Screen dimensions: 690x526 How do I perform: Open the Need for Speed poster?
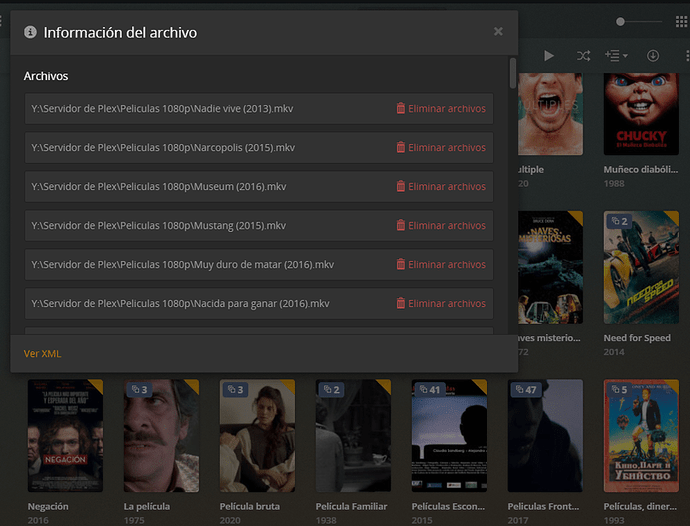[641, 267]
